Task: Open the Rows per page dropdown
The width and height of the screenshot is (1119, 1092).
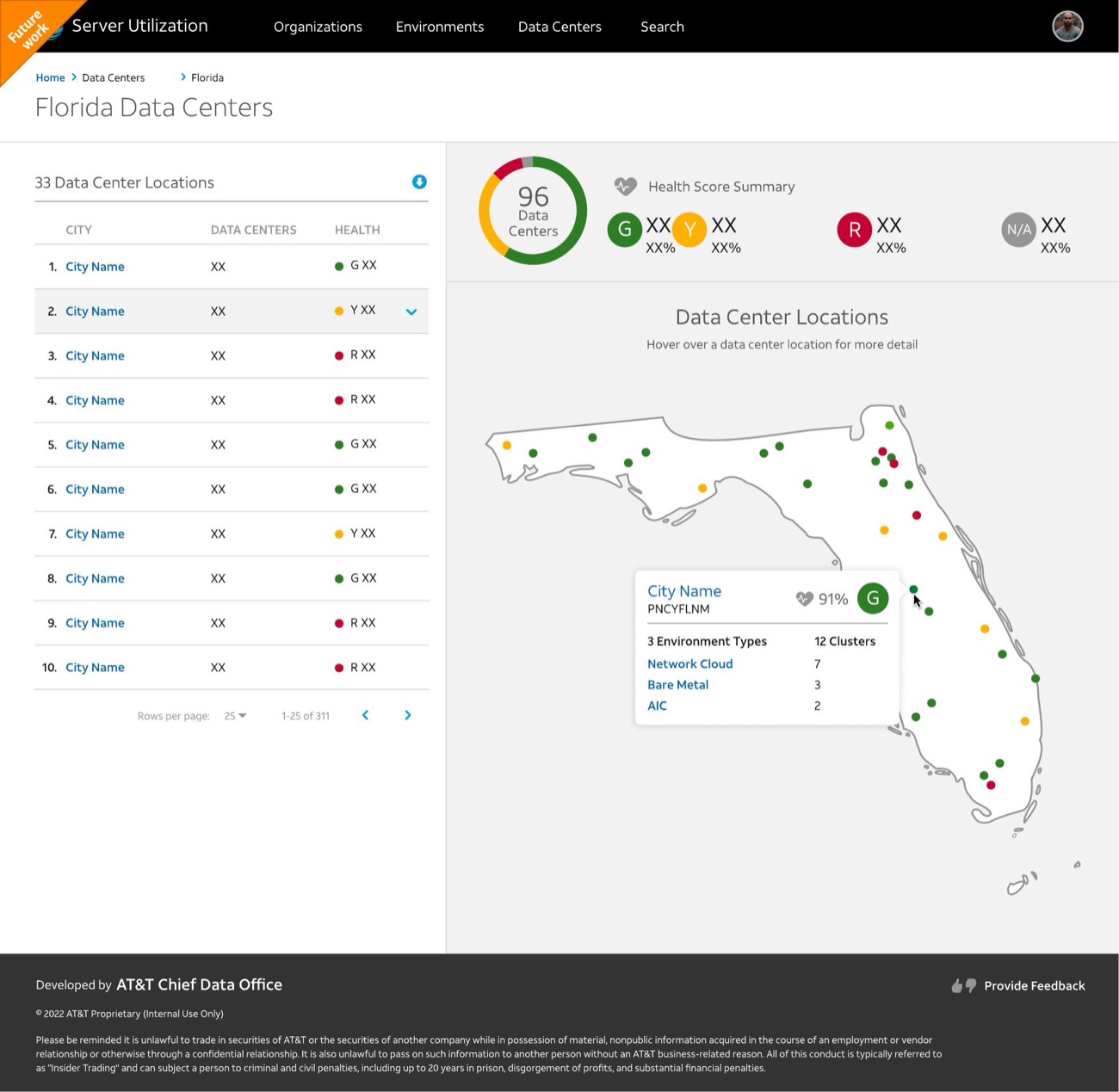Action: (x=235, y=716)
